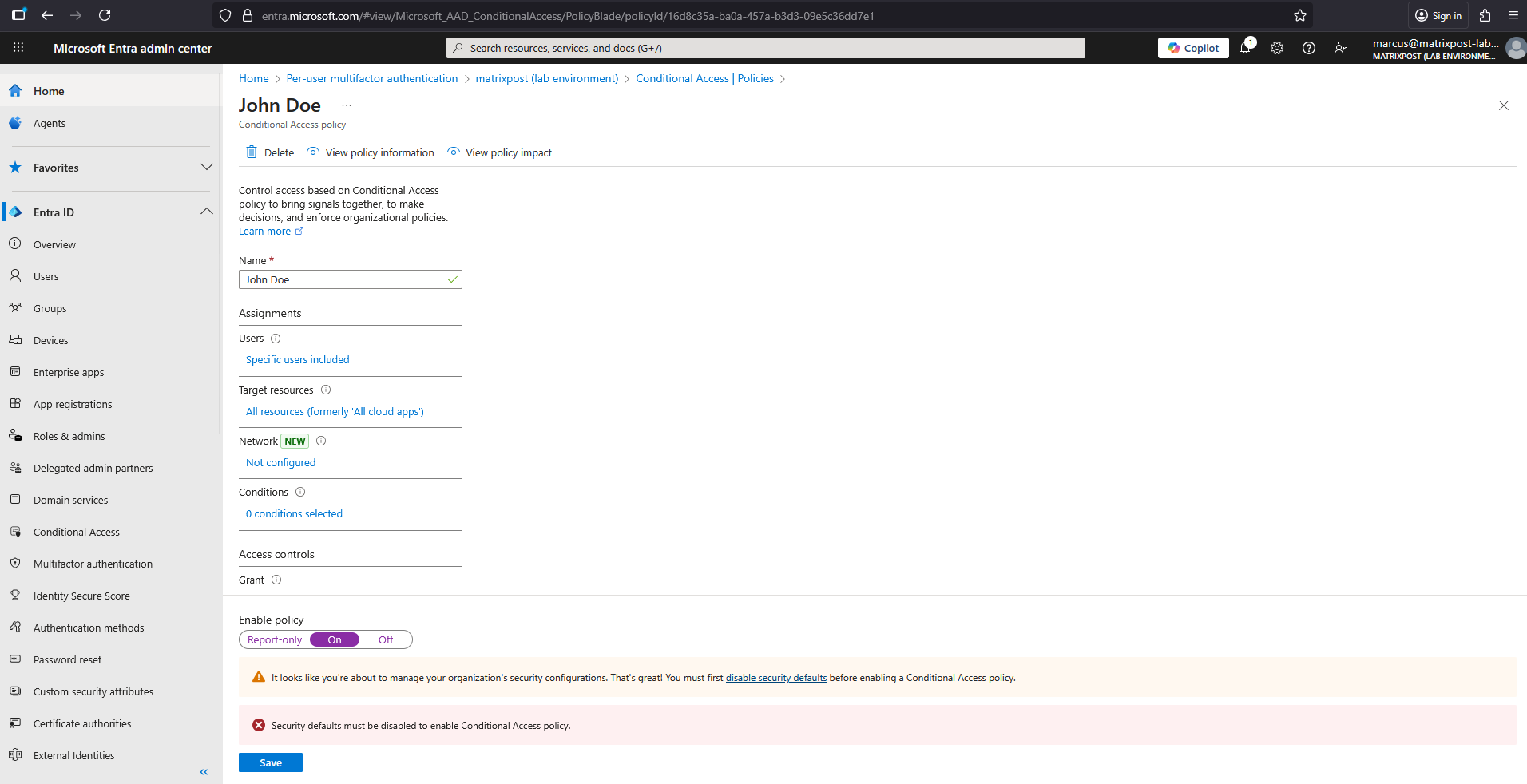Viewport: 1527px width, 784px height.
Task: Collapse the sidebar with double chevron
Action: point(204,772)
